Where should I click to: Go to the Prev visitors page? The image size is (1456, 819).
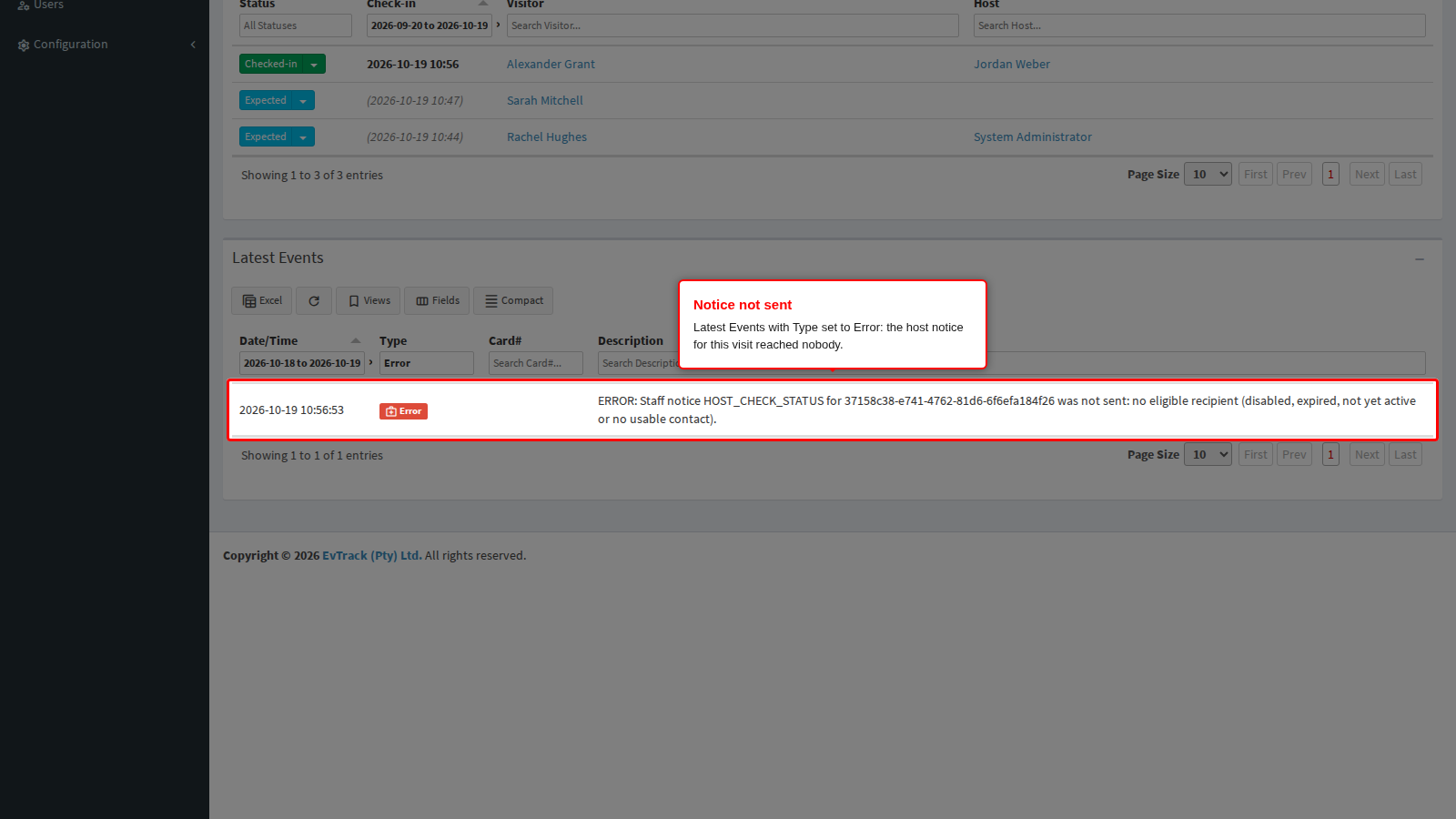pyautogui.click(x=1294, y=175)
